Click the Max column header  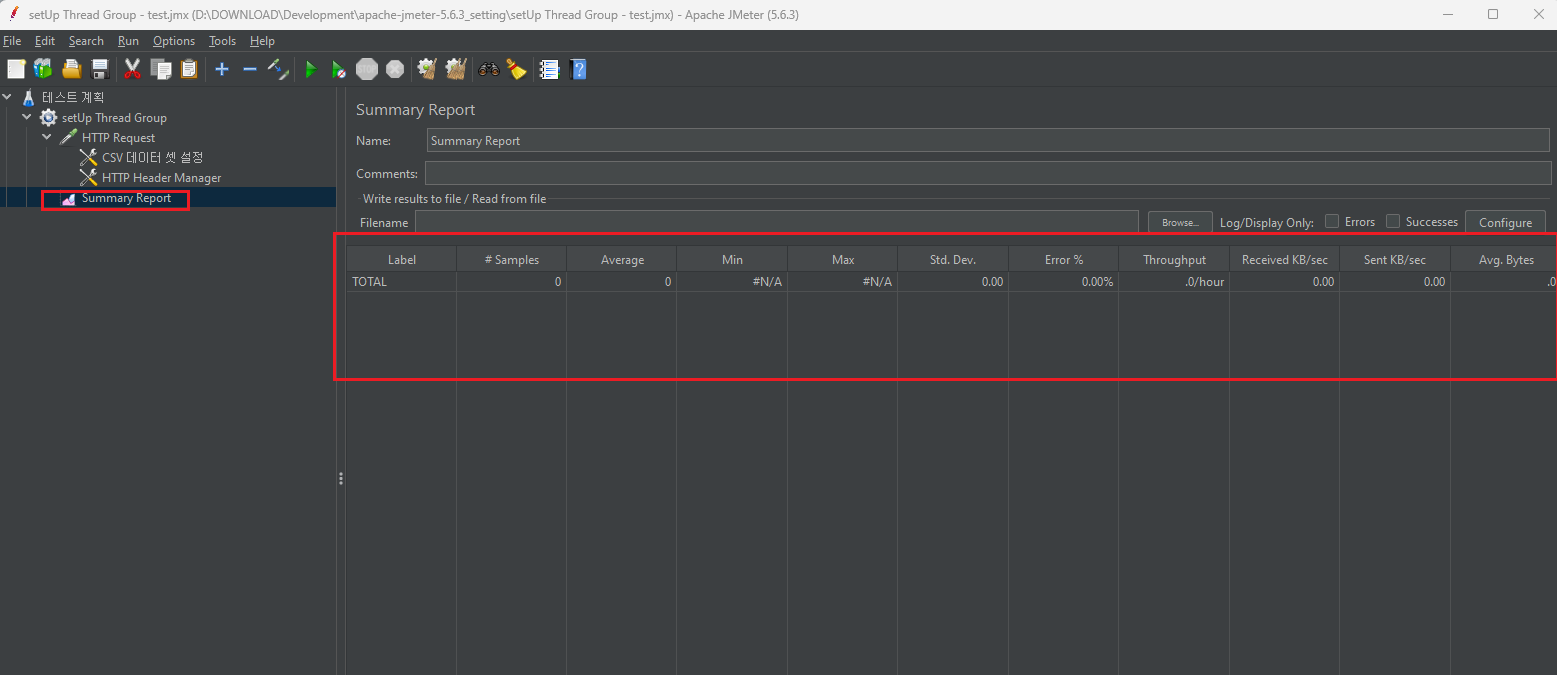843,259
